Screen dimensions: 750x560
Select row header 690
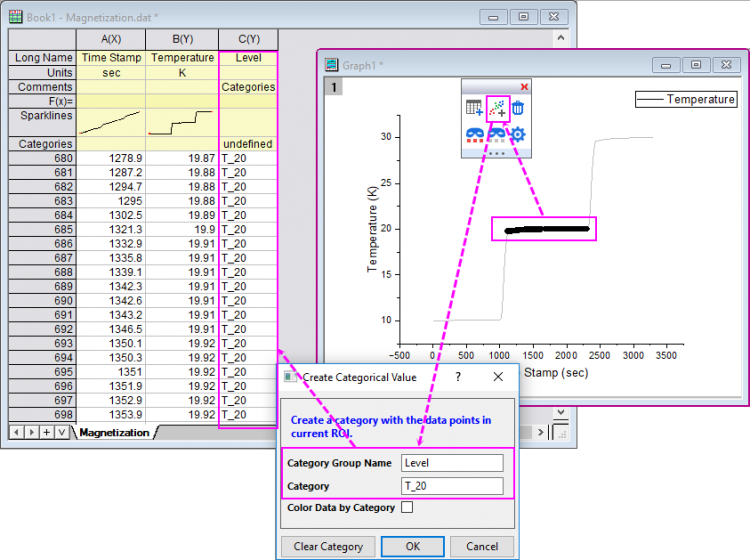tap(43, 301)
